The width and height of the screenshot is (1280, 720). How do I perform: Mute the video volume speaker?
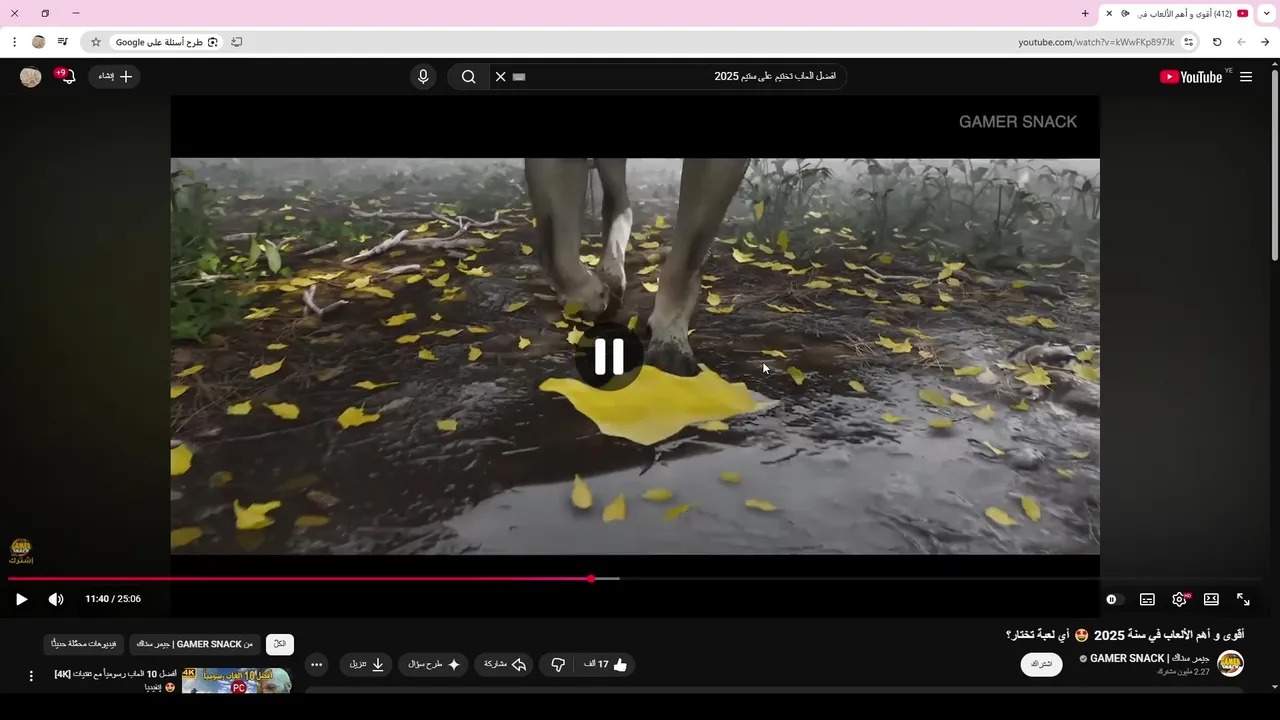coord(56,599)
